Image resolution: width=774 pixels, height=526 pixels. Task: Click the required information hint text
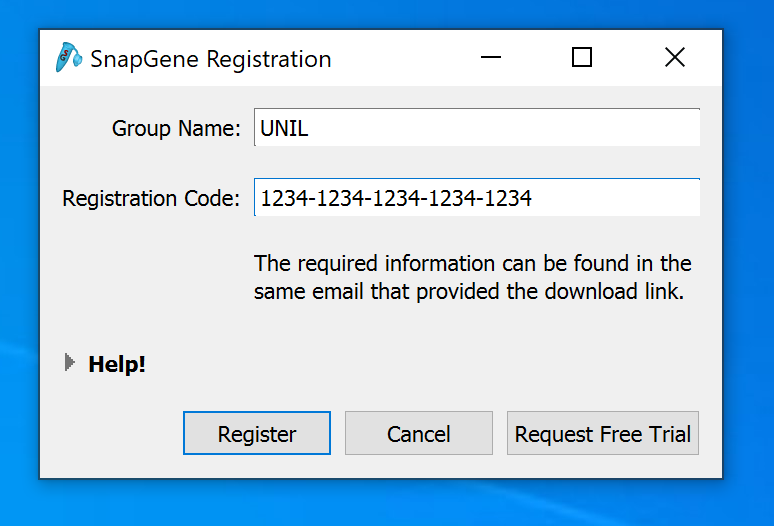(472, 278)
